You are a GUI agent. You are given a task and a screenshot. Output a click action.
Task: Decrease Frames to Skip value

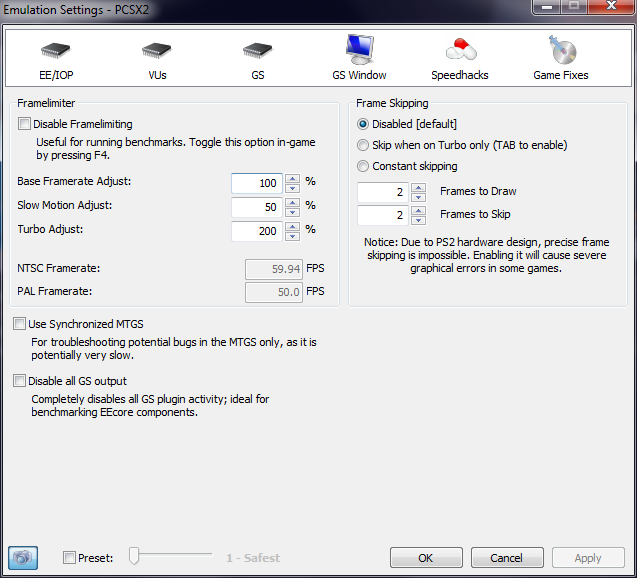point(418,220)
